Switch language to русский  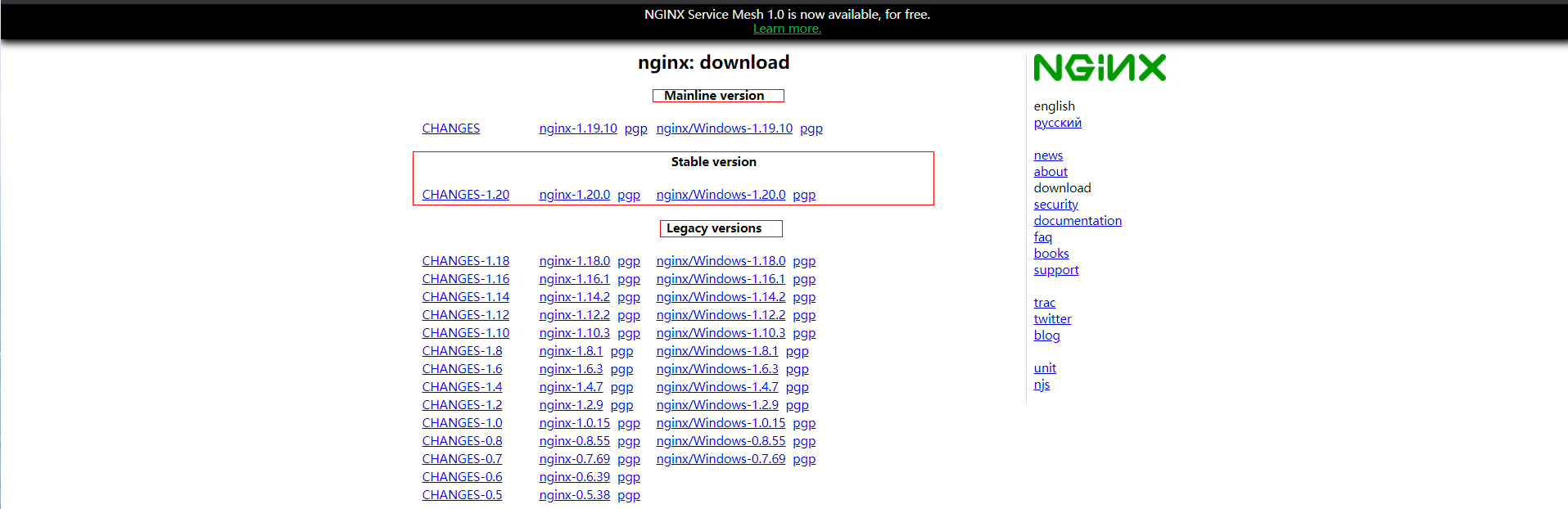1058,123
